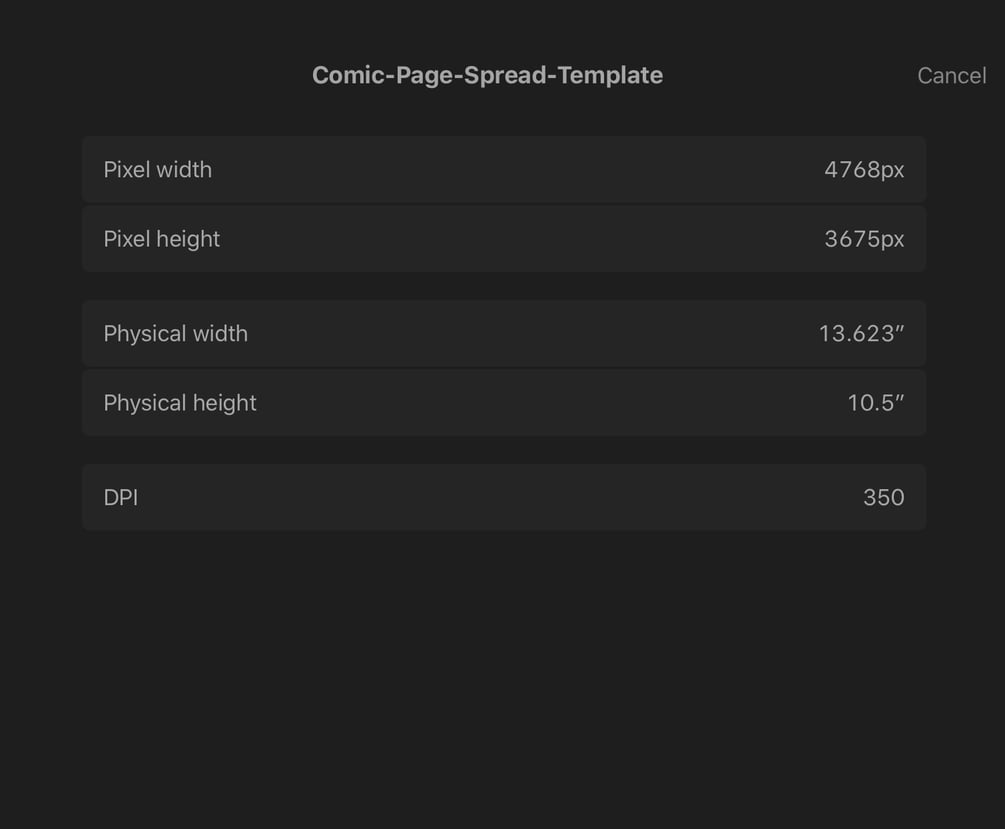The height and width of the screenshot is (829, 1005).
Task: Click the gap between Pixel height and Physical width
Action: (503, 286)
